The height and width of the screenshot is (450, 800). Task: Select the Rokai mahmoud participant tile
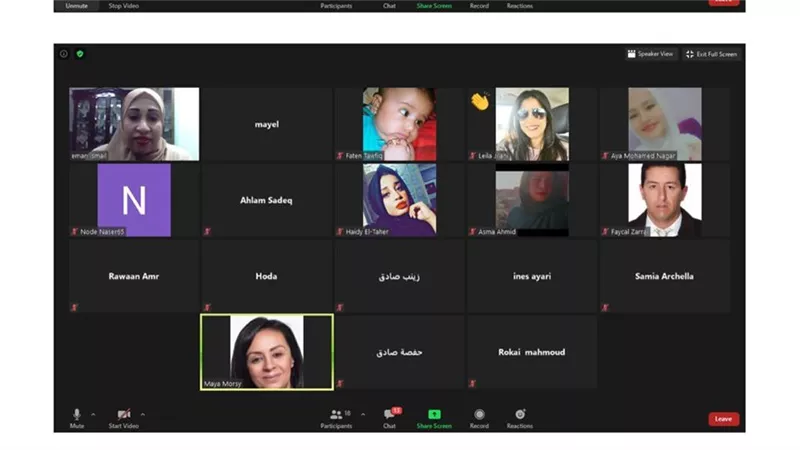[x=532, y=352]
